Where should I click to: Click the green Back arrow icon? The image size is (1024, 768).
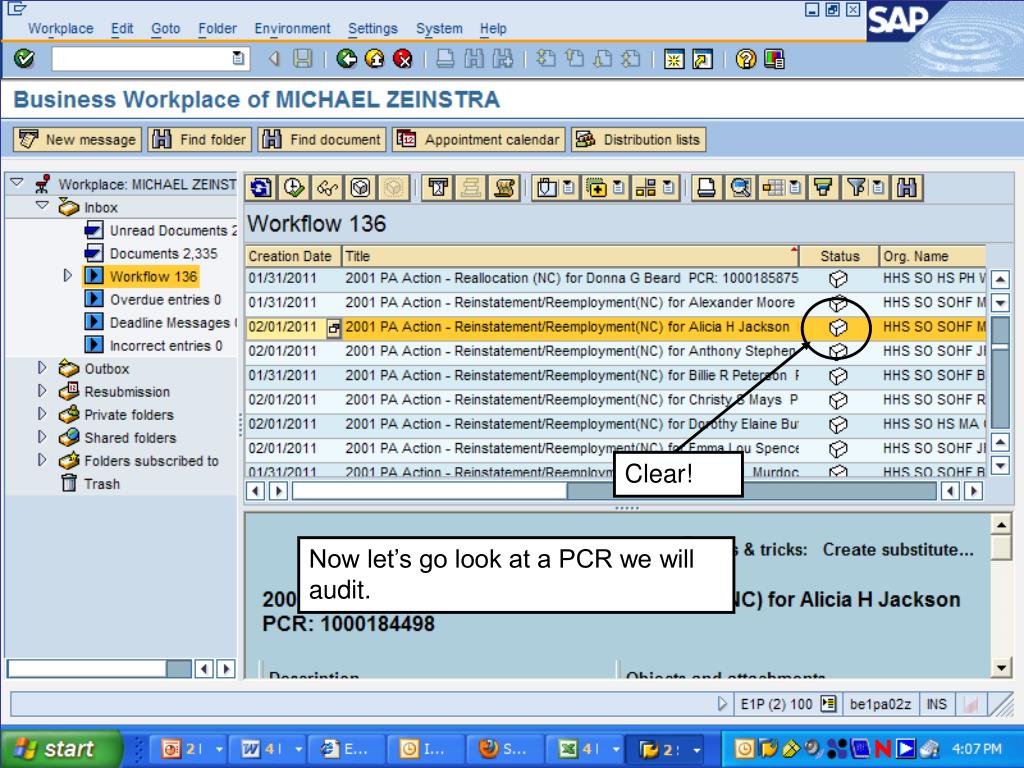coord(347,59)
